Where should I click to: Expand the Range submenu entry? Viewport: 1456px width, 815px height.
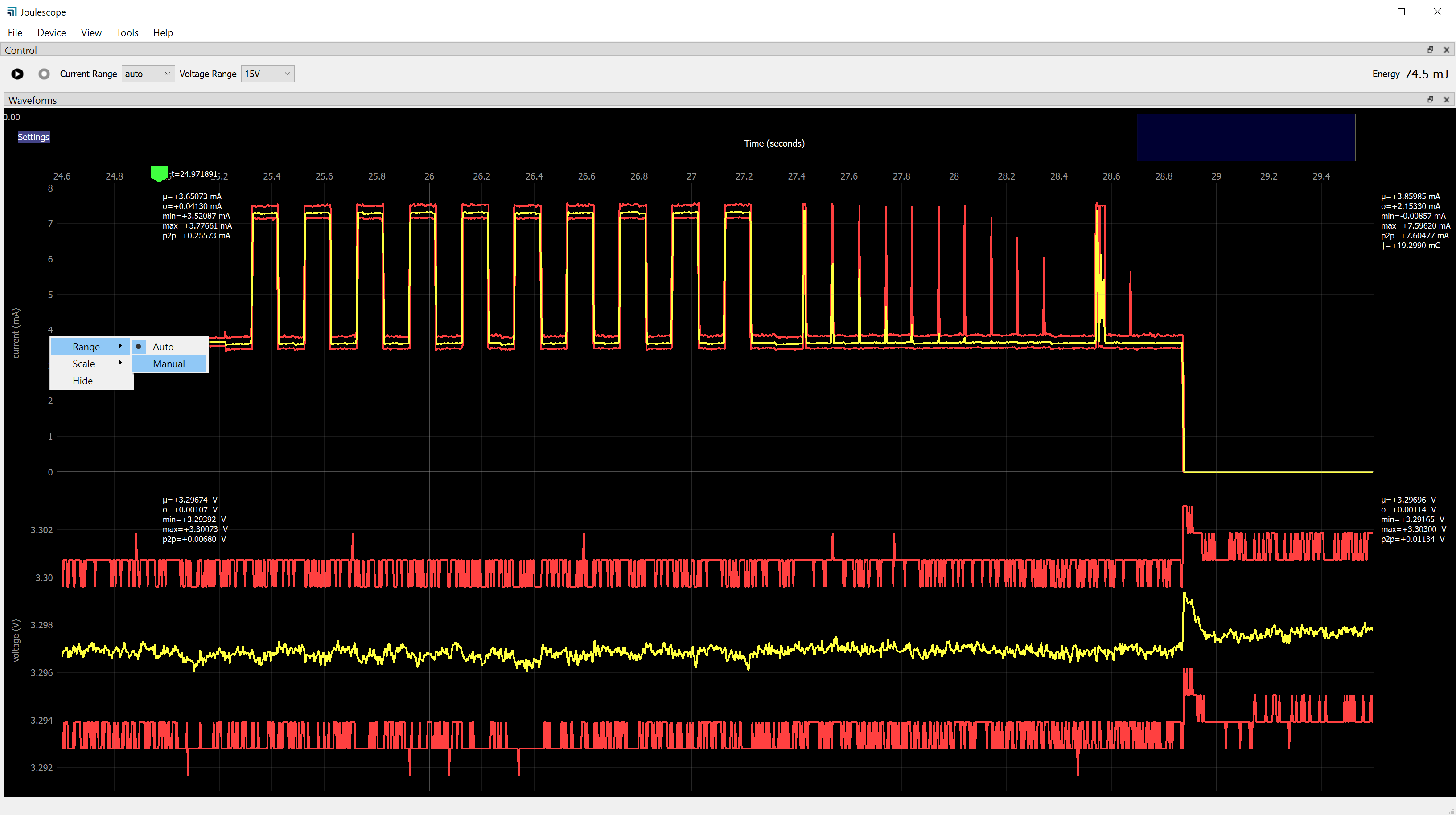[91, 347]
